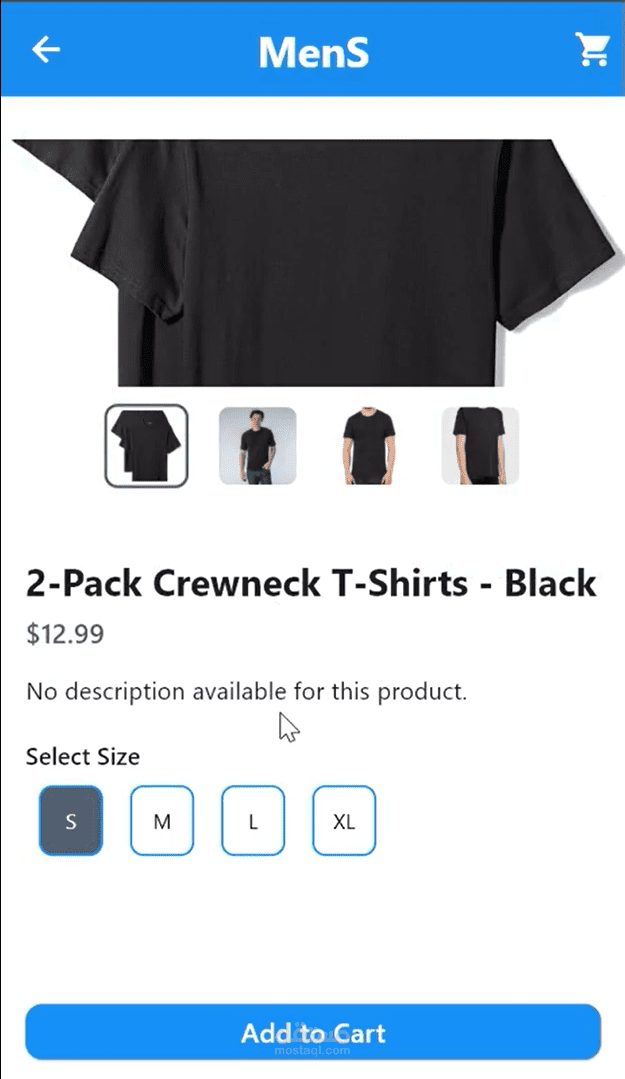Screen dimensions: 625x1079
Task: Click the word 'Black' in product name
Action: 550,584
